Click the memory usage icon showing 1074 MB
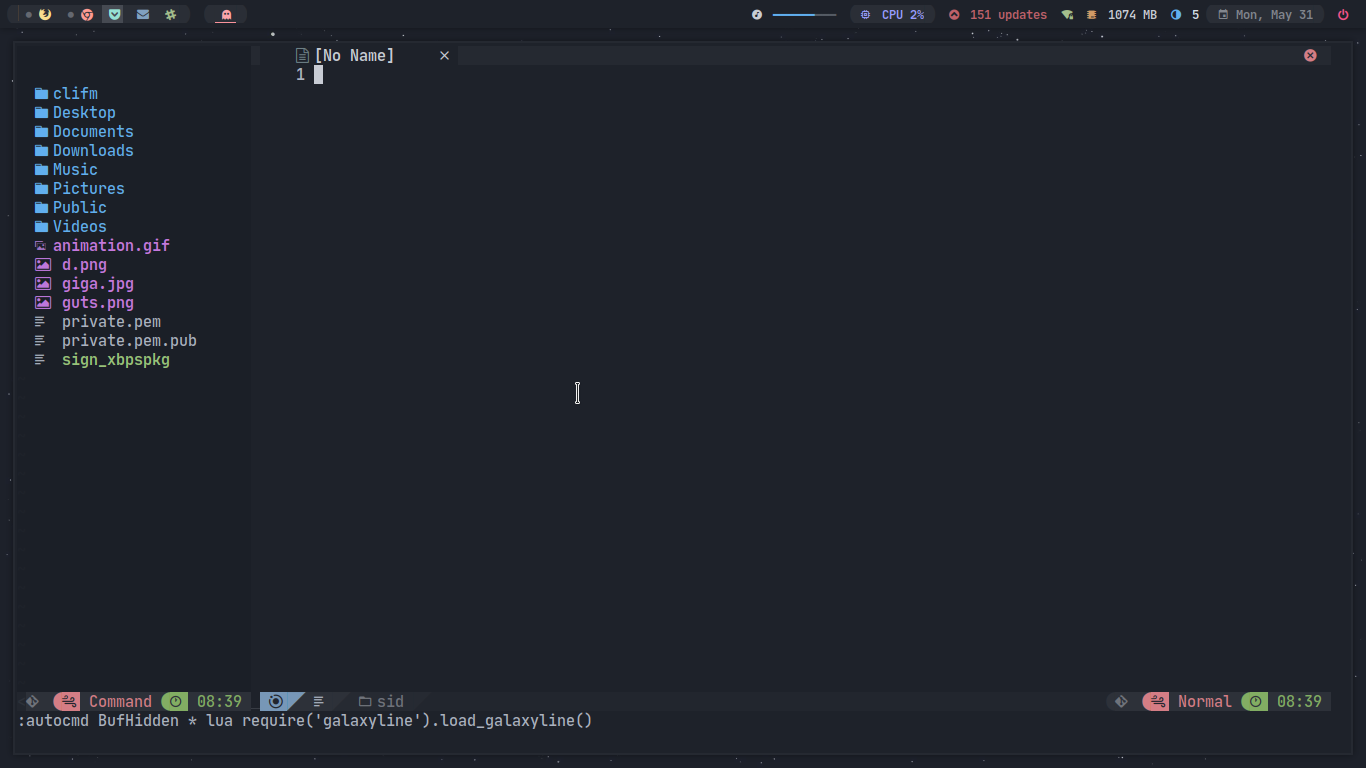This screenshot has height=768, width=1366. pyautogui.click(x=1090, y=14)
